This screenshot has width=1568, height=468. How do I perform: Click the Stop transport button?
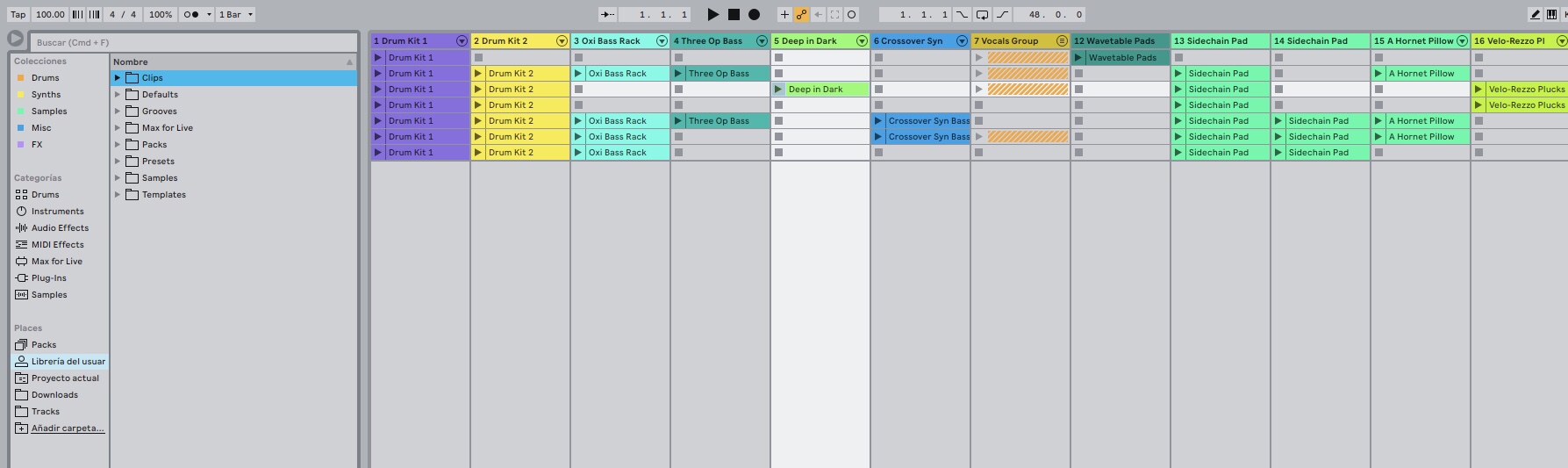point(734,14)
